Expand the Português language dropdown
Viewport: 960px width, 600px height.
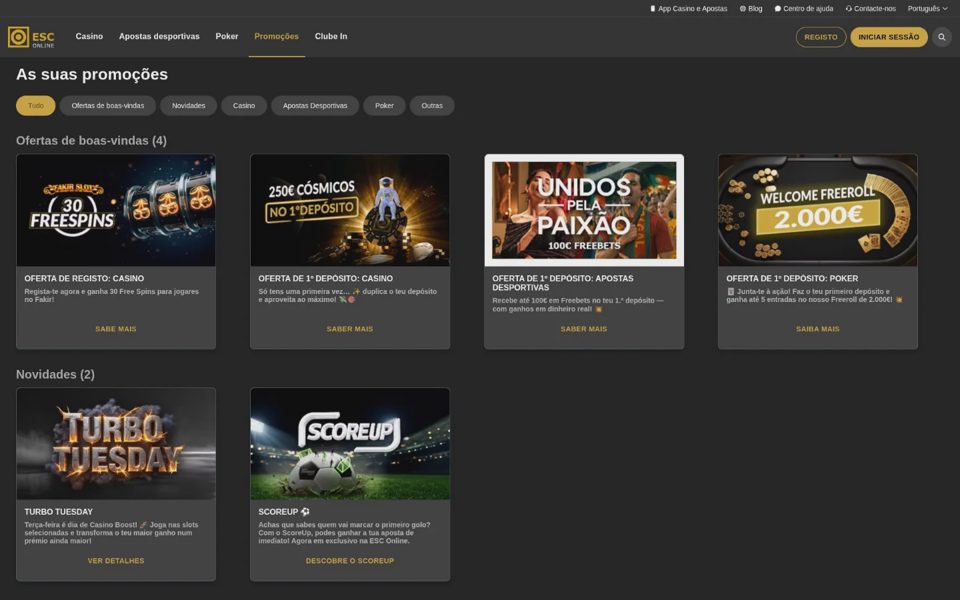[928, 9]
